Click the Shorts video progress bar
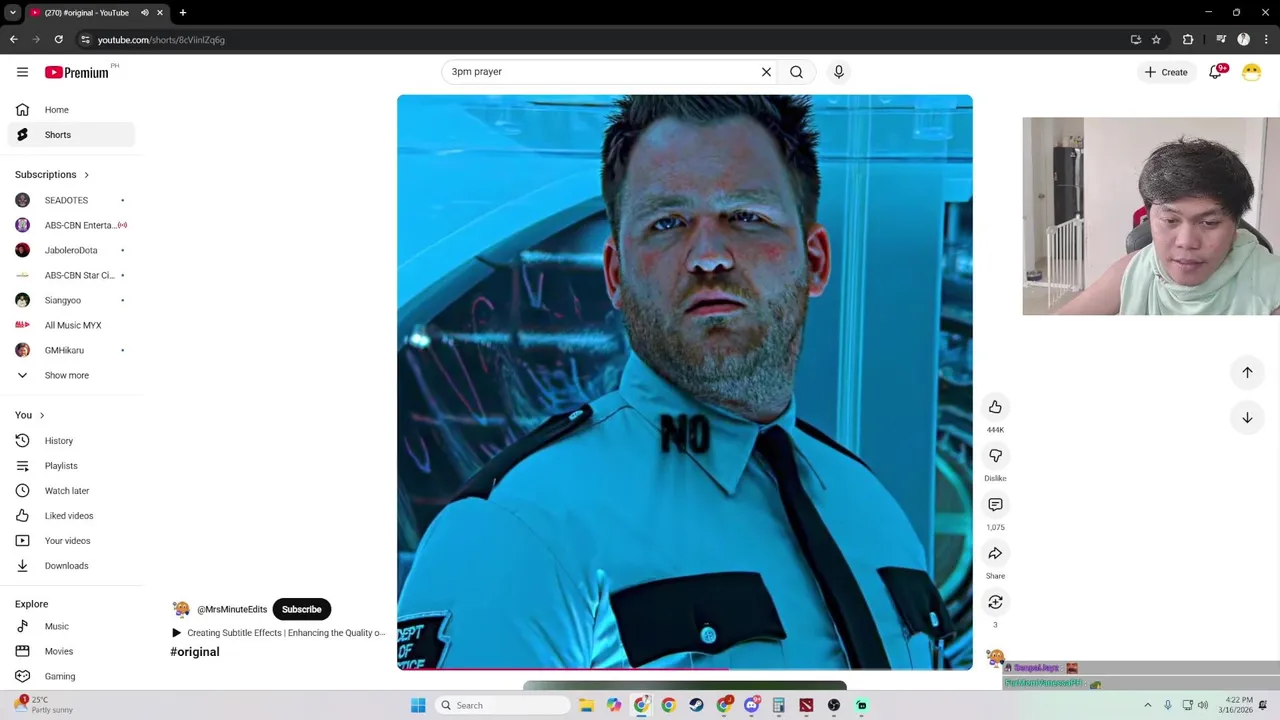The width and height of the screenshot is (1280, 720). pos(684,668)
